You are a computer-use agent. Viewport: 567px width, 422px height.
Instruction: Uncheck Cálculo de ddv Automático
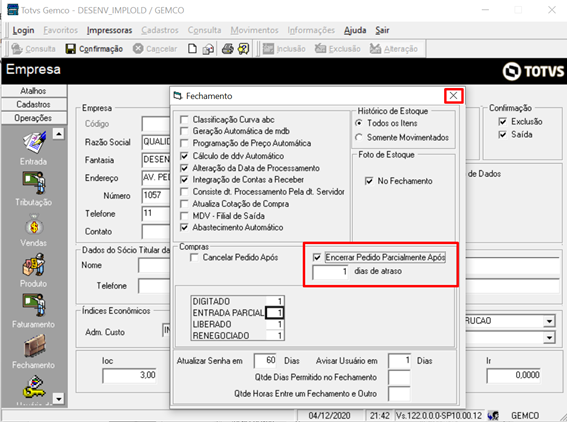[x=184, y=156]
